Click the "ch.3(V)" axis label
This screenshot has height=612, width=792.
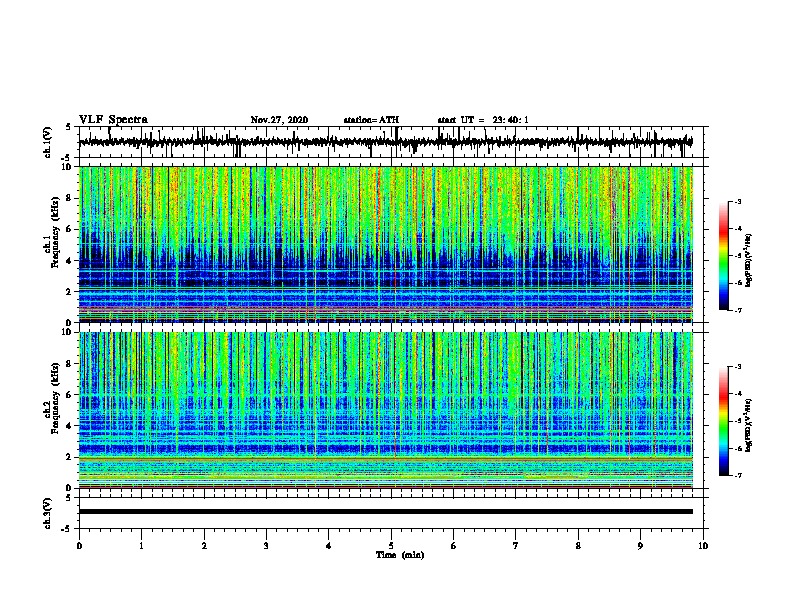pyautogui.click(x=48, y=513)
